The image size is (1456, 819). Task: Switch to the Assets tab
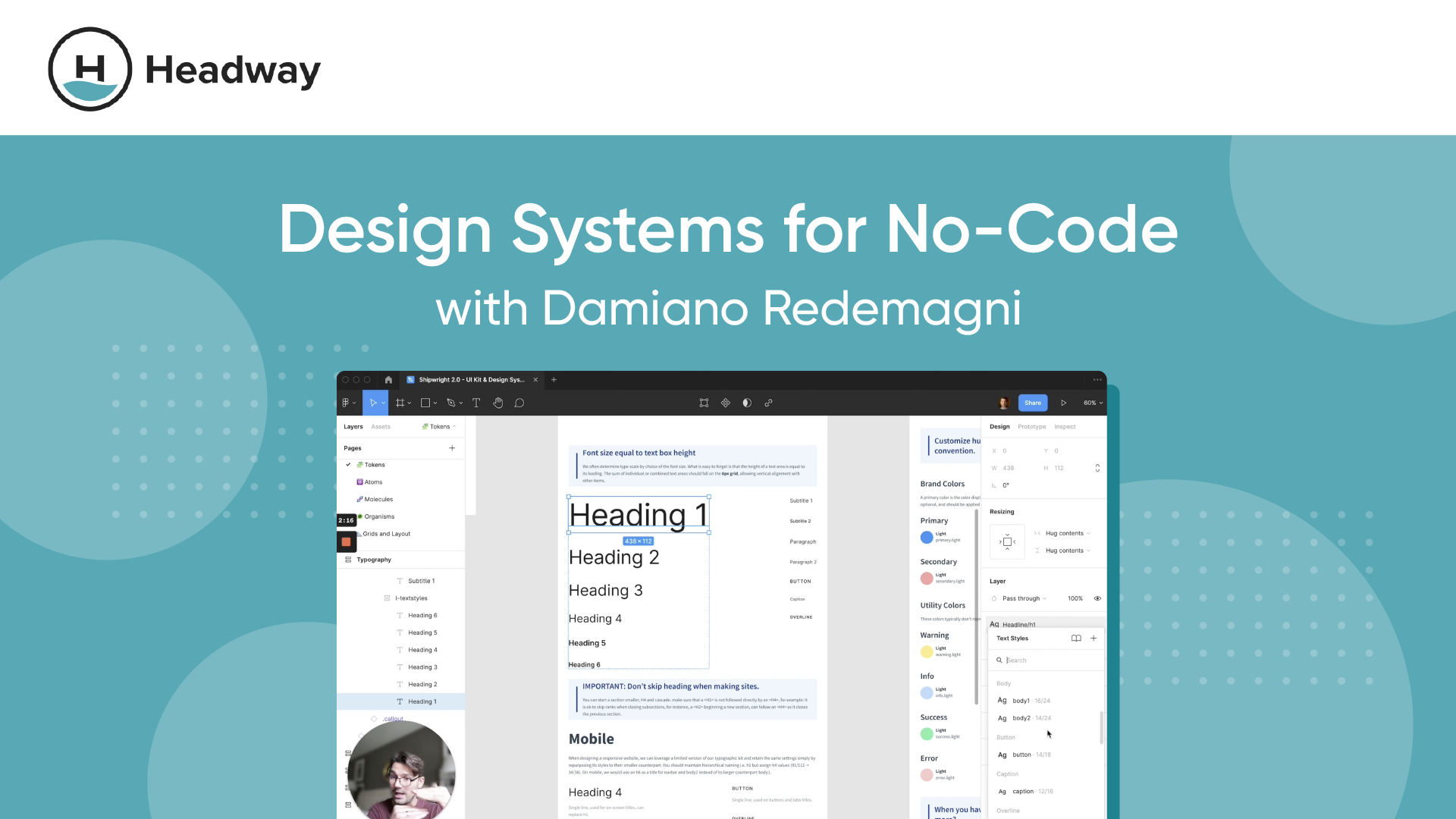click(380, 426)
